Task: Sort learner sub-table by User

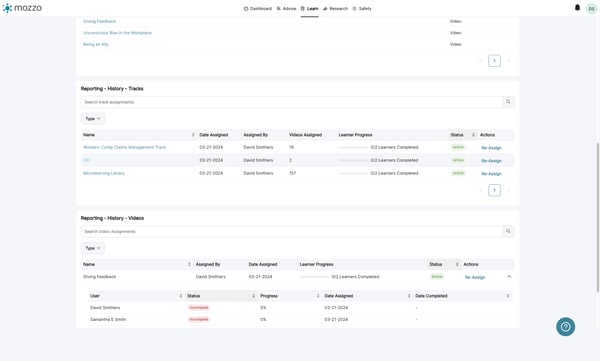Action: 181,296
